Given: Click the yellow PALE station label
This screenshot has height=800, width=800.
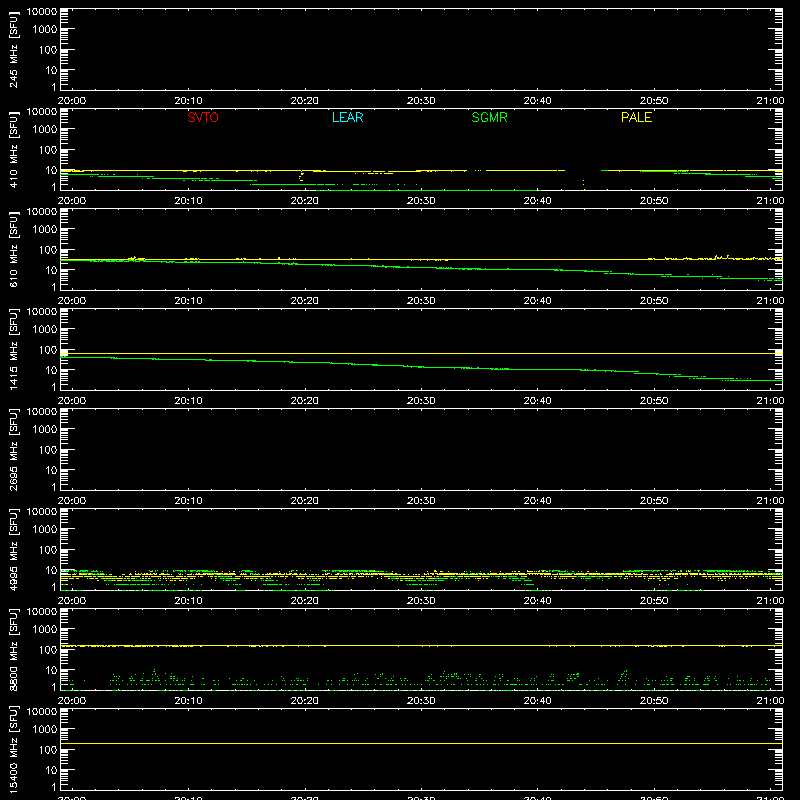Looking at the screenshot, I should point(636,117).
